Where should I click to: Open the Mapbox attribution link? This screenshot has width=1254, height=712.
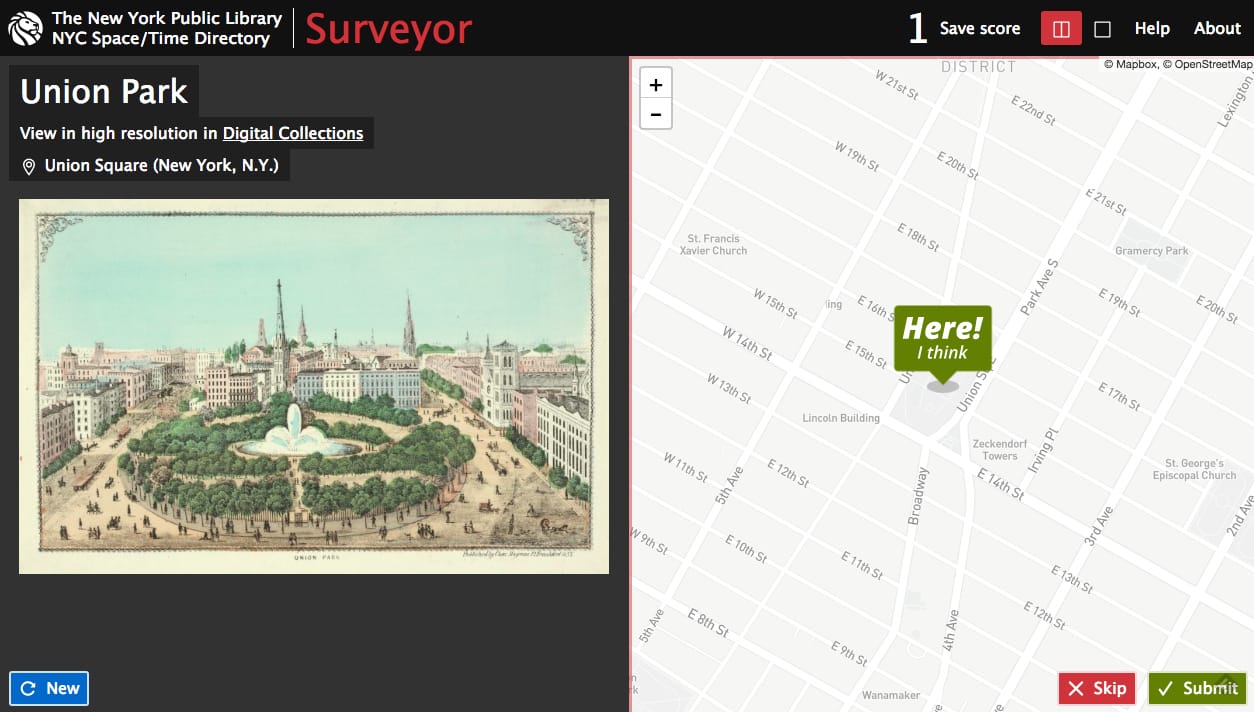click(x=1136, y=63)
